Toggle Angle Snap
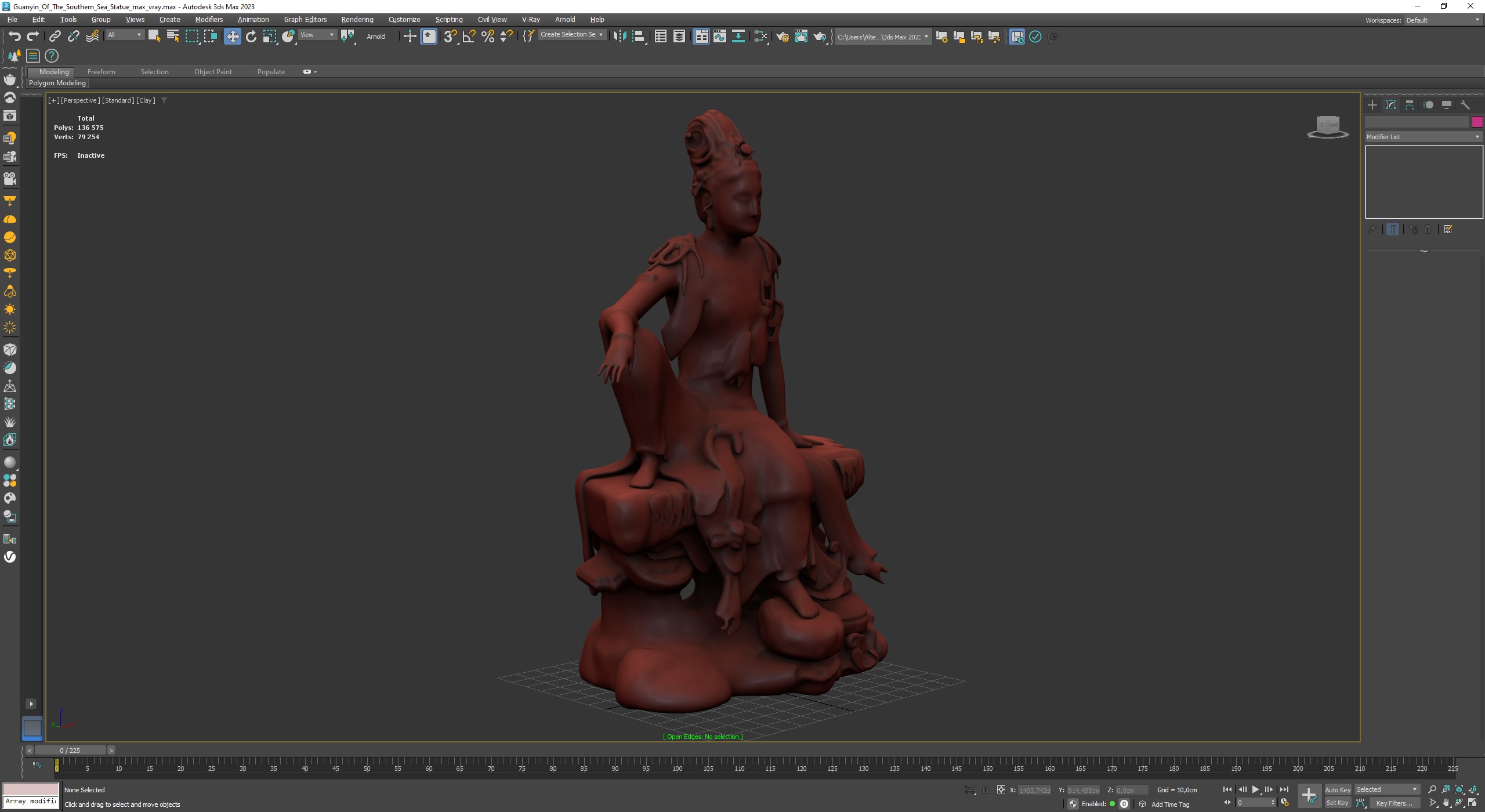Image resolution: width=1485 pixels, height=812 pixels. [x=469, y=37]
